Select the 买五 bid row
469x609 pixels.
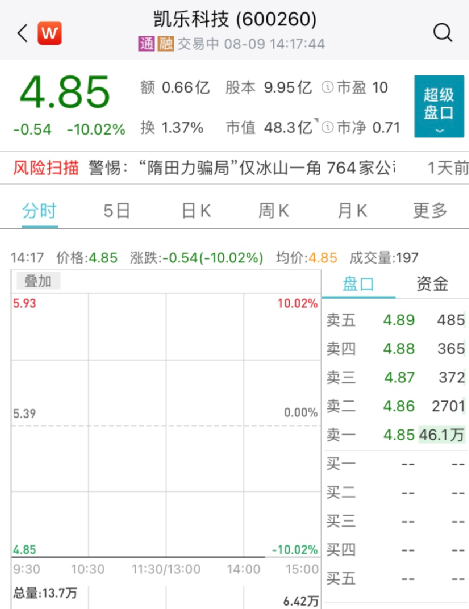pyautogui.click(x=396, y=579)
